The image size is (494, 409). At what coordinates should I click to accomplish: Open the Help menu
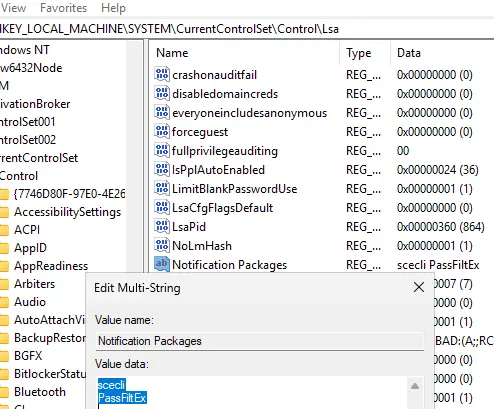tap(113, 8)
